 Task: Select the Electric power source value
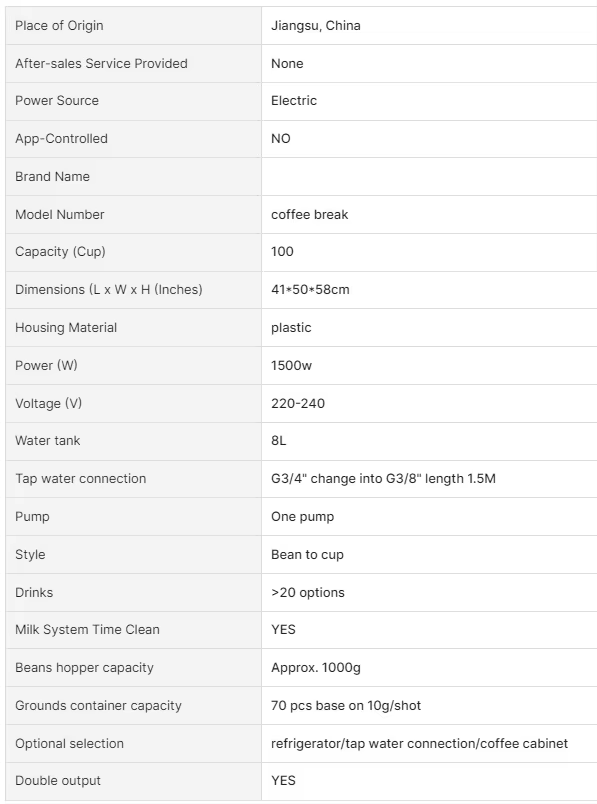[293, 100]
